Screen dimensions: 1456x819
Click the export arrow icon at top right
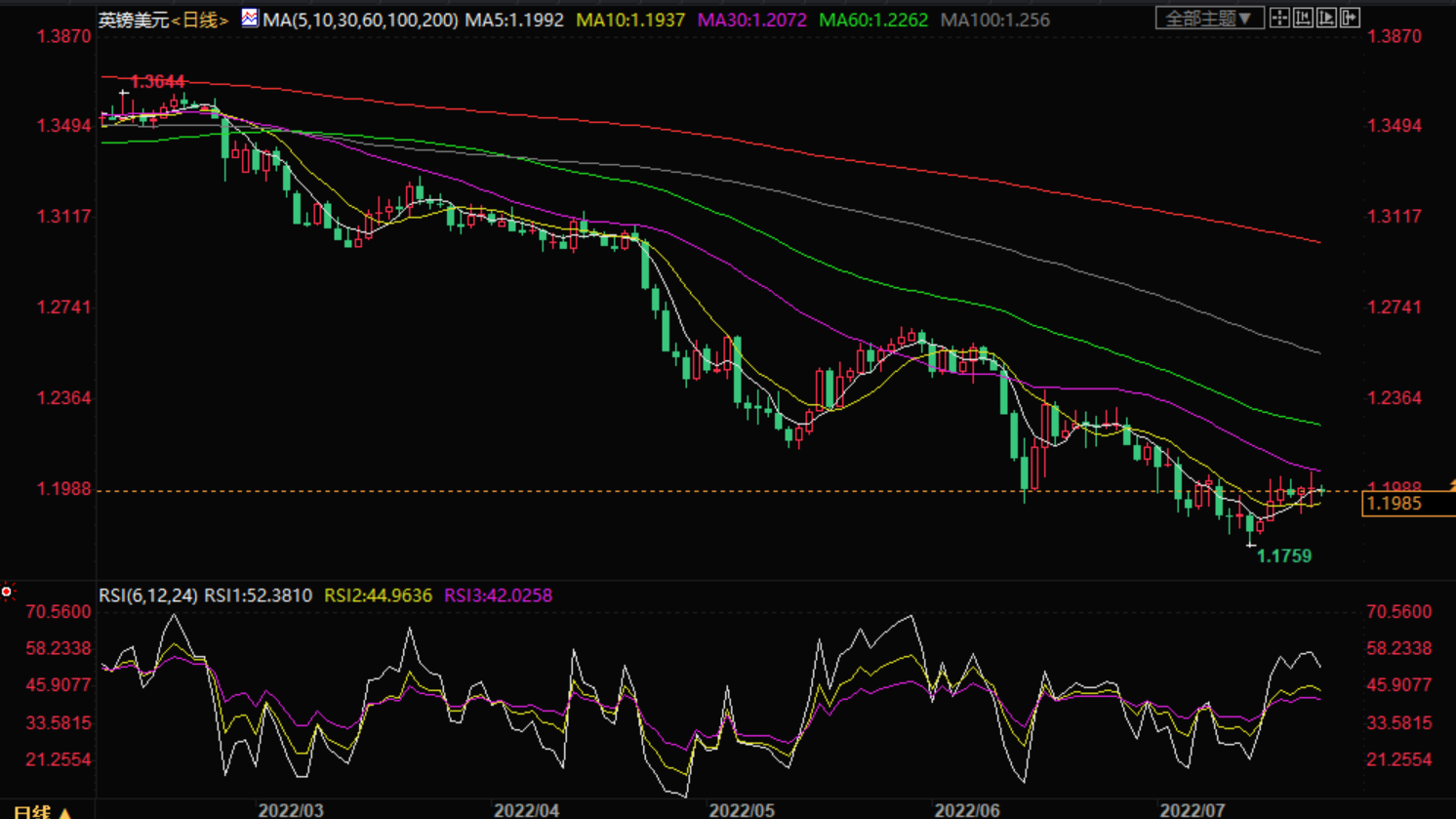[1350, 19]
